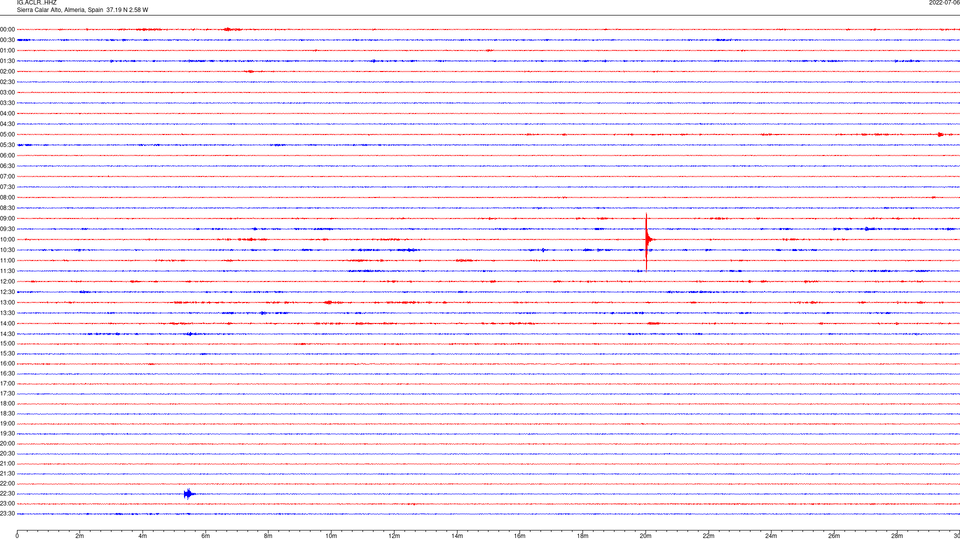Screen dimensions: 960x540
Task: Click the 16m axis tick label
Action: [520, 536]
